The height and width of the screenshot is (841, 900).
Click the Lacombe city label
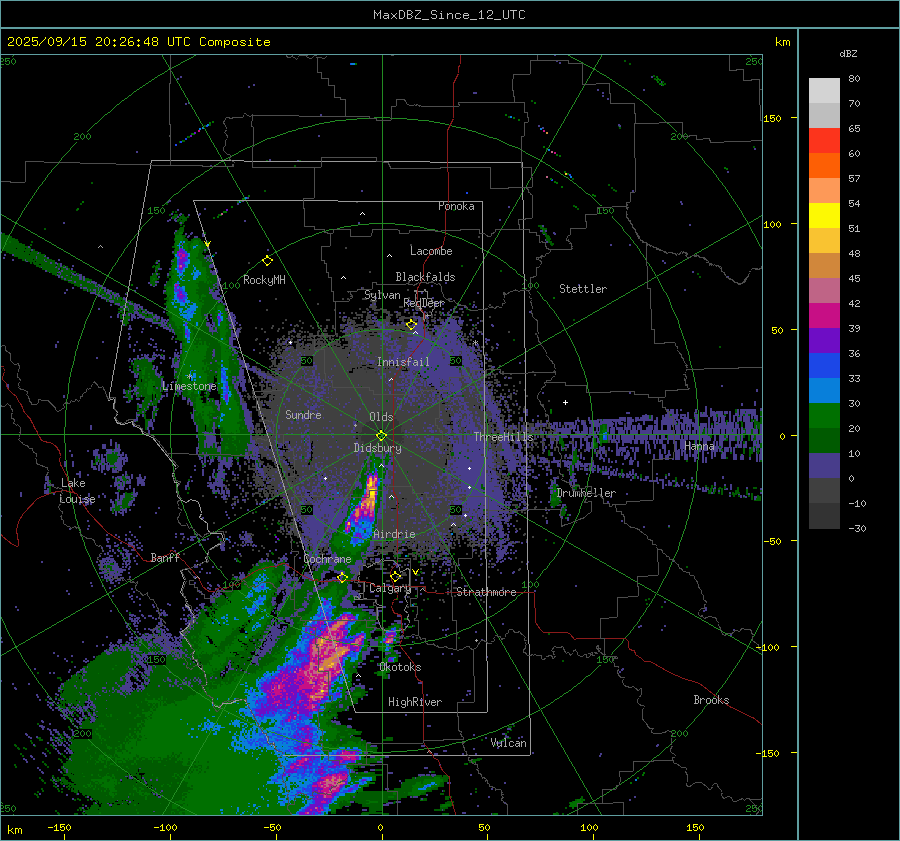[x=431, y=251]
